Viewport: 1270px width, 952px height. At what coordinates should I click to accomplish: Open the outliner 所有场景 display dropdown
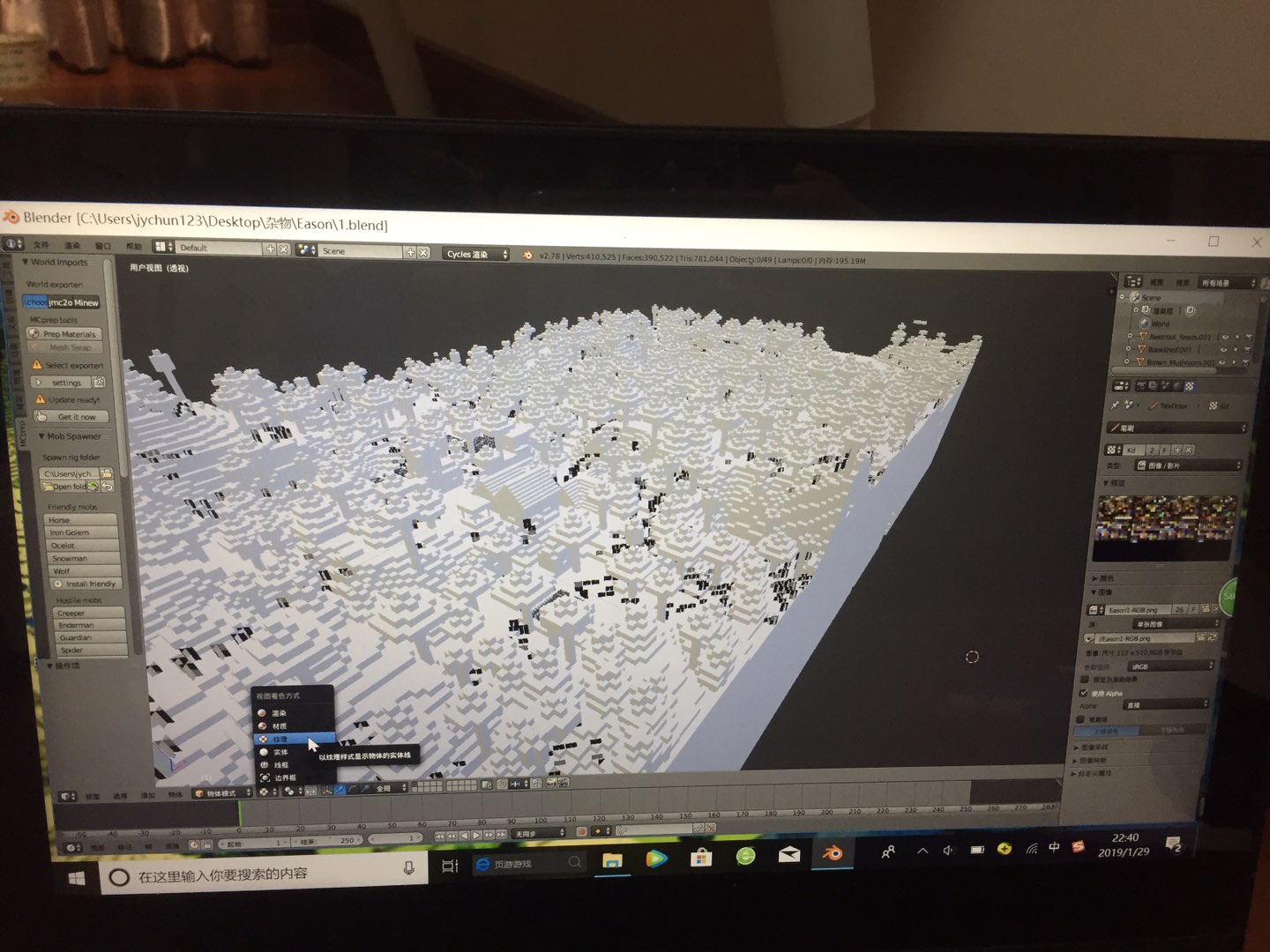click(x=1227, y=283)
